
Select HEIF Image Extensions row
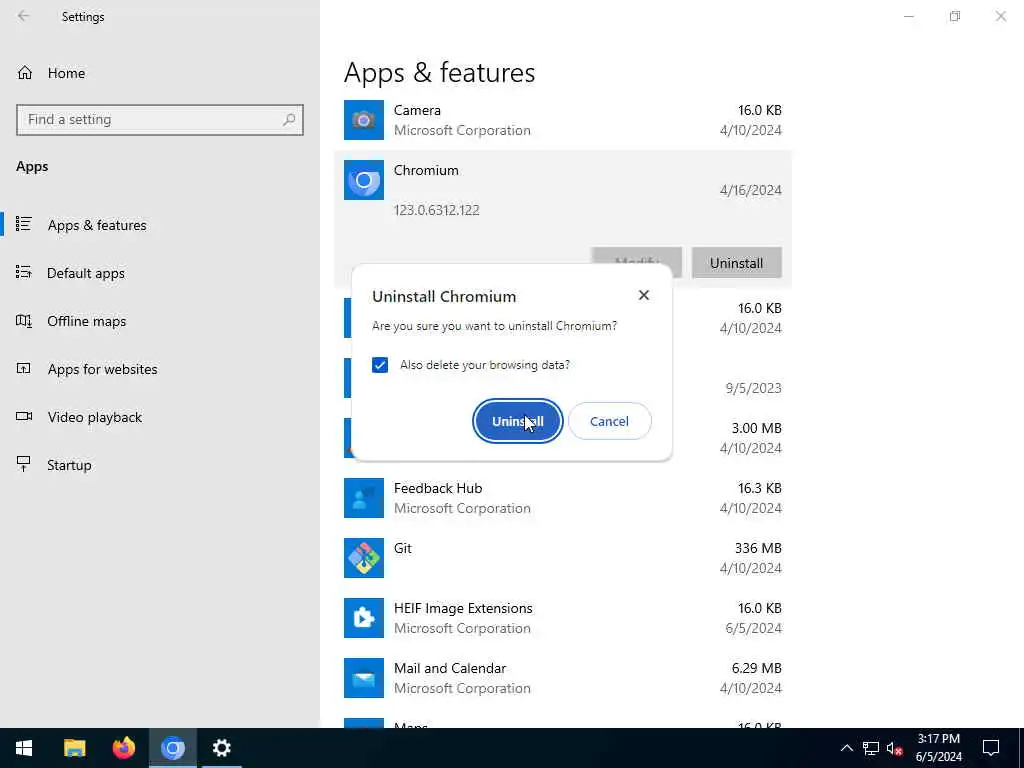563,618
